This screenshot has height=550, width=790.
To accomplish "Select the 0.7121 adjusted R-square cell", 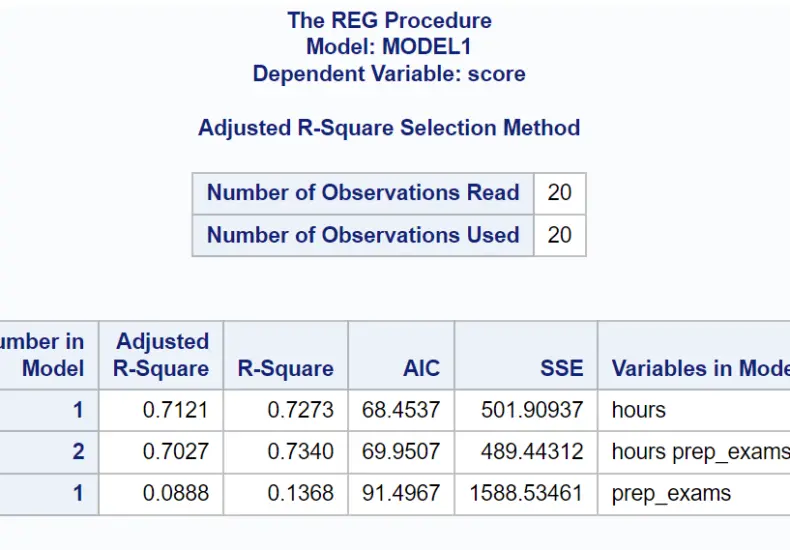I will pyautogui.click(x=161, y=410).
